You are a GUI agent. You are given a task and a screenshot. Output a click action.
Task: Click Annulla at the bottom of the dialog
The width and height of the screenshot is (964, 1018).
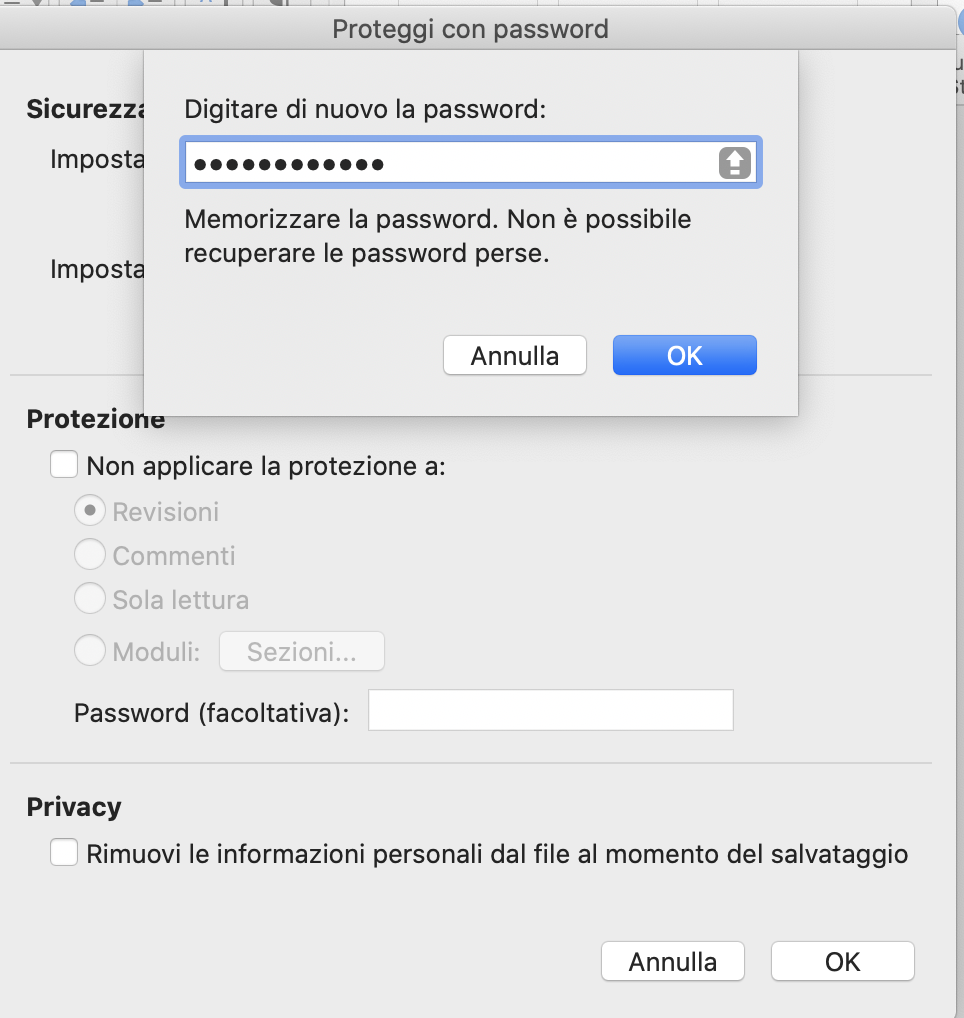(x=673, y=962)
